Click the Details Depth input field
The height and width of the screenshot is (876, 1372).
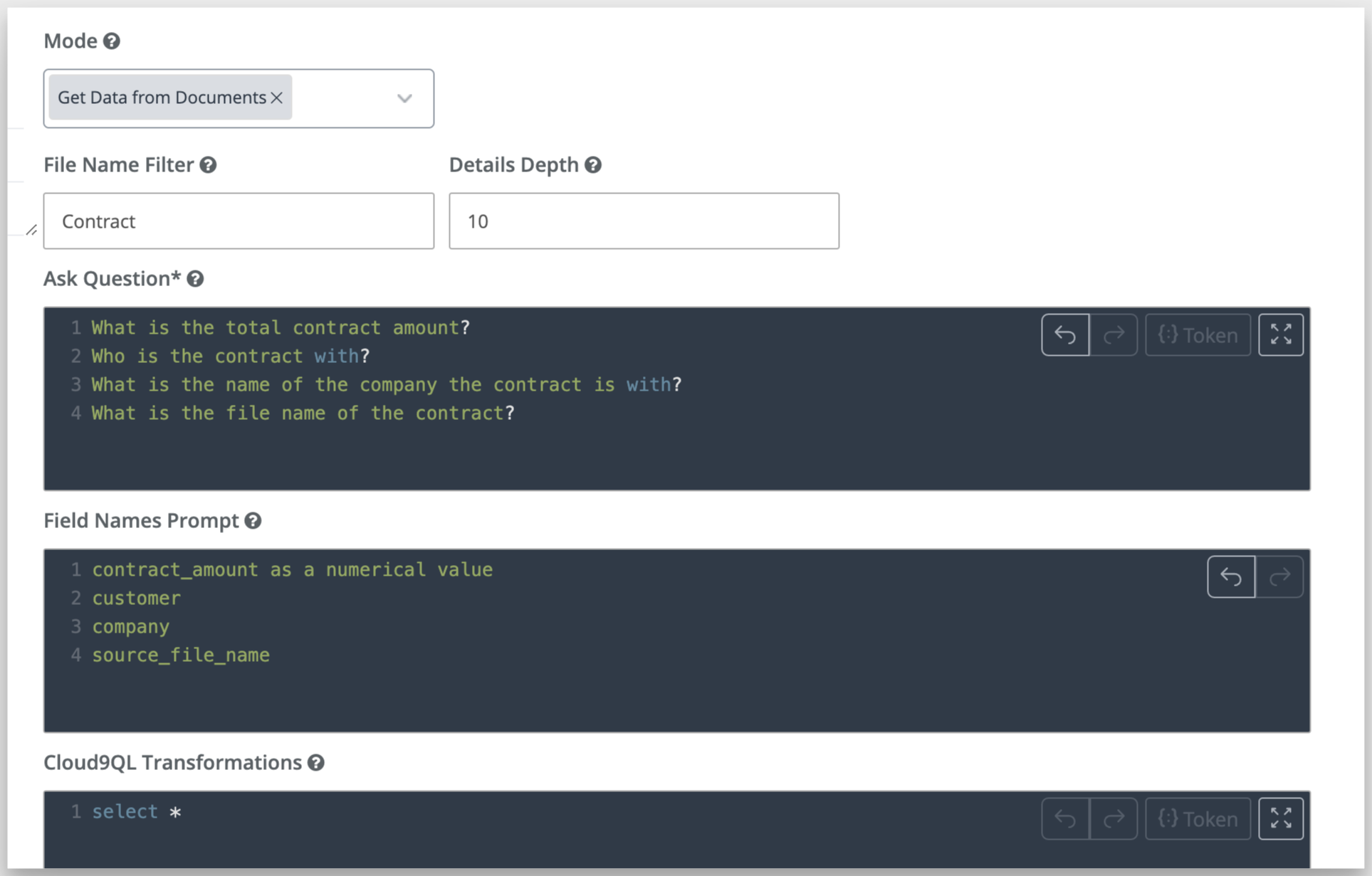(x=644, y=221)
